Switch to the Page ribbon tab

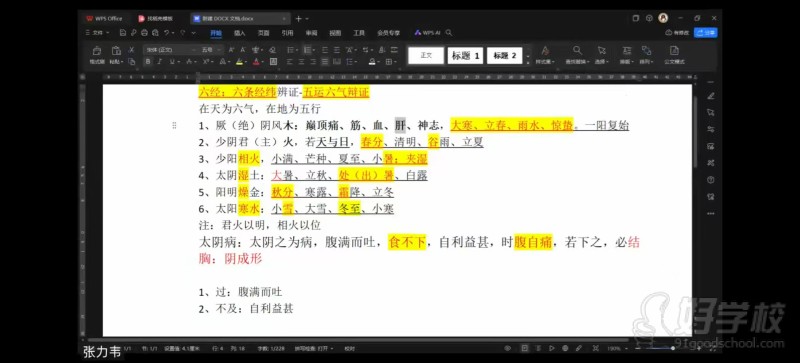[263, 33]
